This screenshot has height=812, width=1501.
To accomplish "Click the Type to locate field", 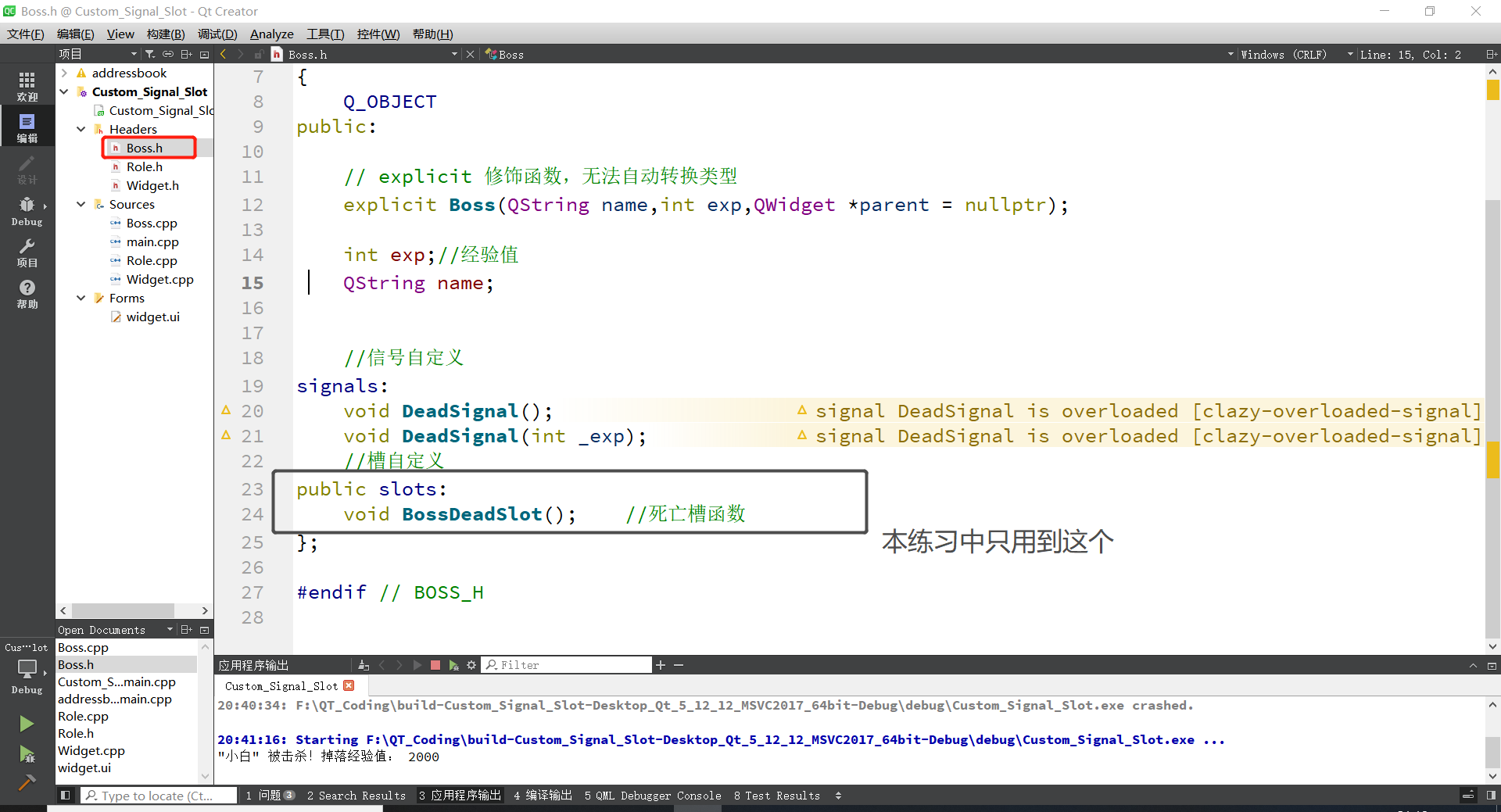I will pyautogui.click(x=159, y=795).
